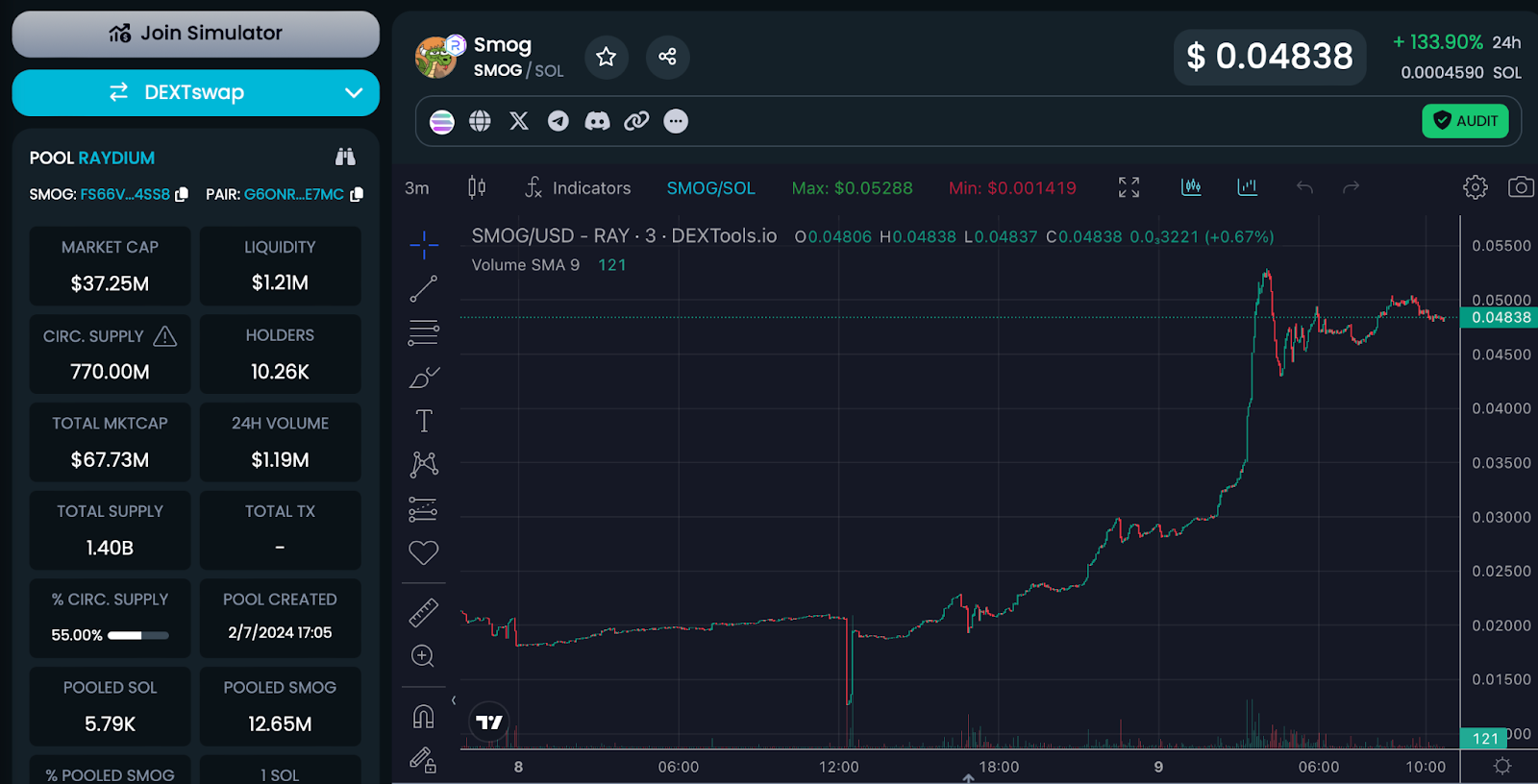Image resolution: width=1538 pixels, height=784 pixels.
Task: Copy the PAIR address
Action: pos(357,194)
